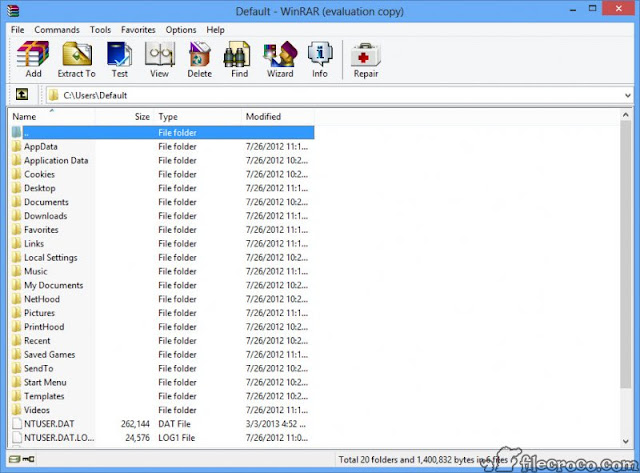Select the Local Settings folder name

click(x=51, y=258)
